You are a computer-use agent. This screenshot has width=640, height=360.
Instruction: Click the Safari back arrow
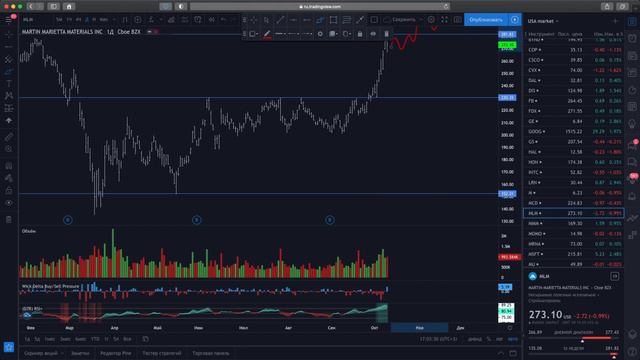click(x=31, y=7)
